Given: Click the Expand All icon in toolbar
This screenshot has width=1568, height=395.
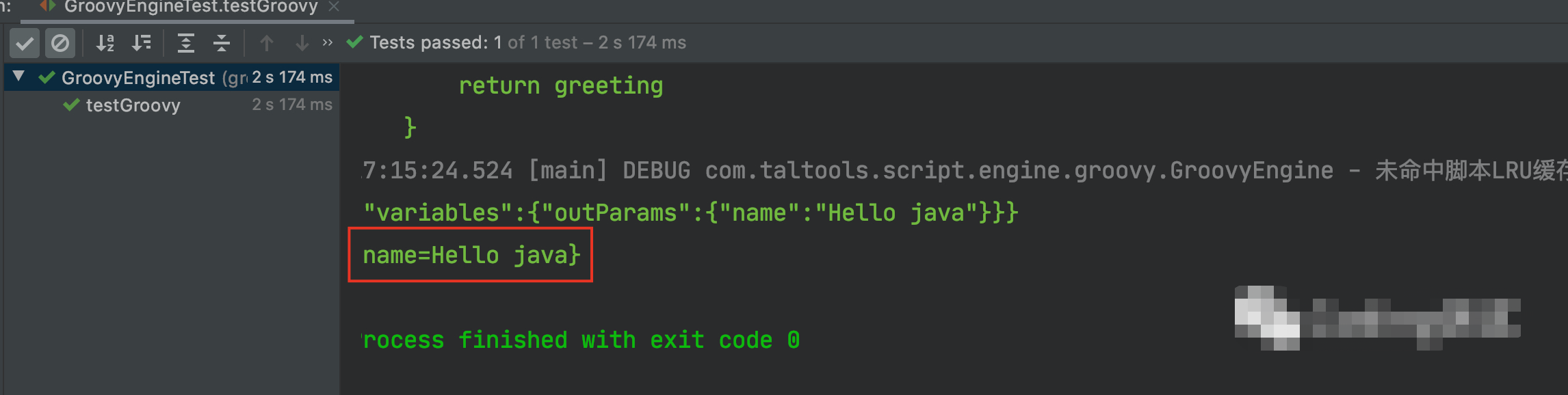Looking at the screenshot, I should pos(186,42).
